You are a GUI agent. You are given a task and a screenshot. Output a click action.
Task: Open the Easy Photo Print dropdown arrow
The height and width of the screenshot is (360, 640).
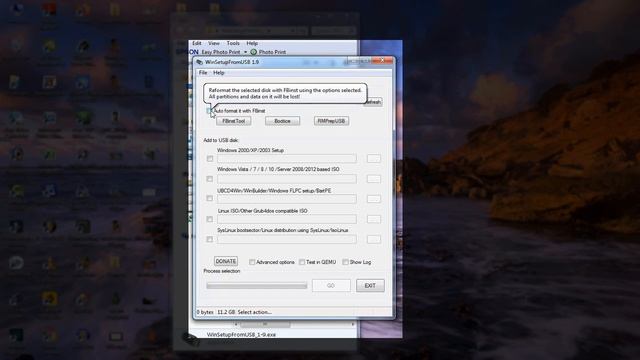[245, 52]
